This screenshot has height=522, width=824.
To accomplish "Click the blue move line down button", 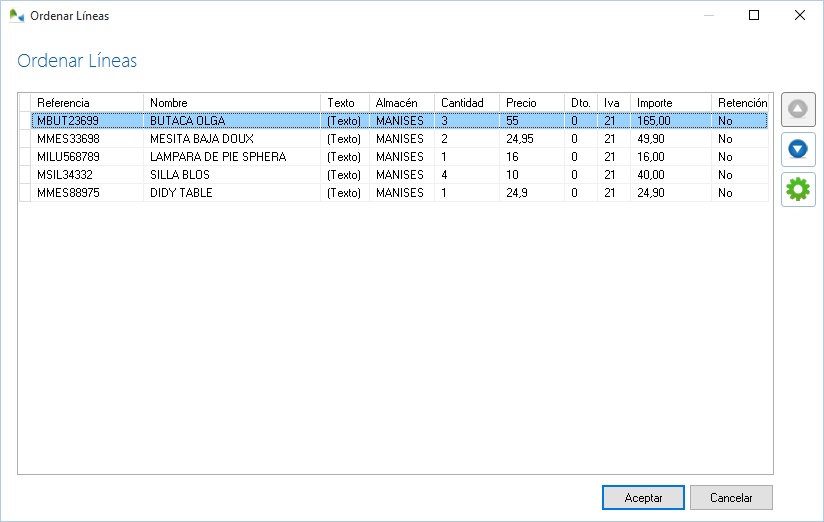I will point(798,149).
